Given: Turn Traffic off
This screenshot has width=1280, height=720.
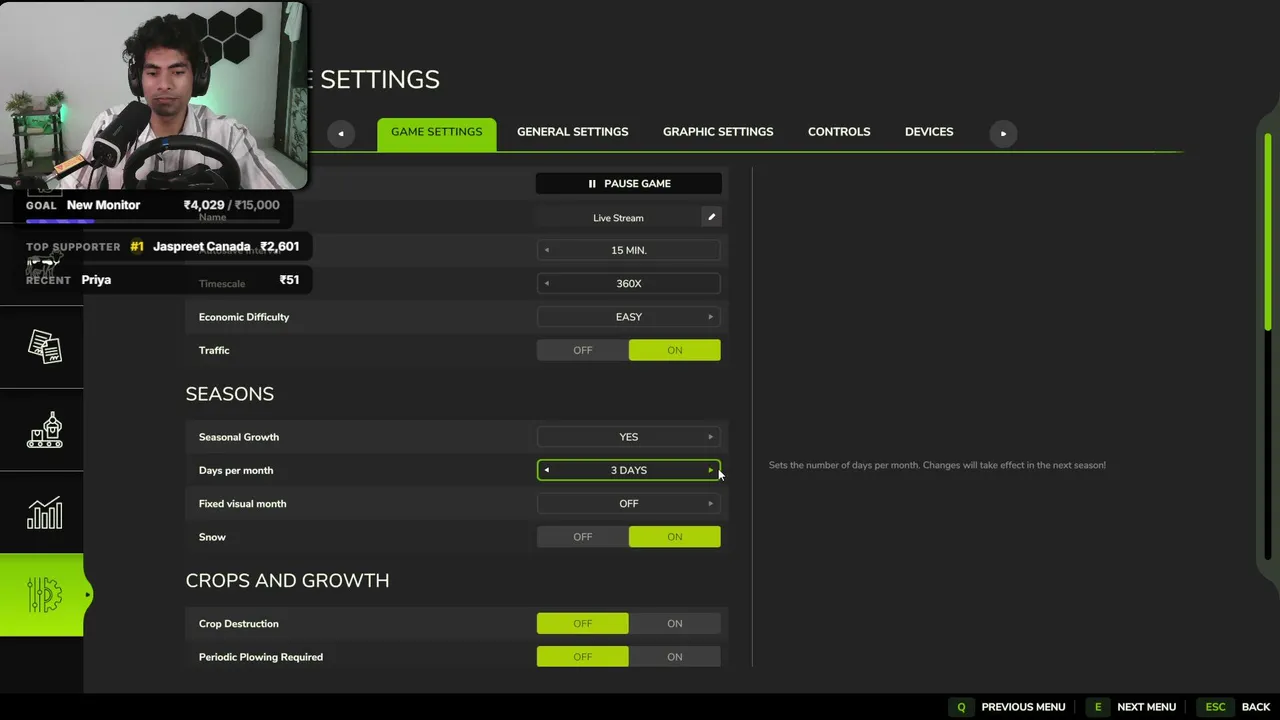Looking at the screenshot, I should [x=583, y=350].
